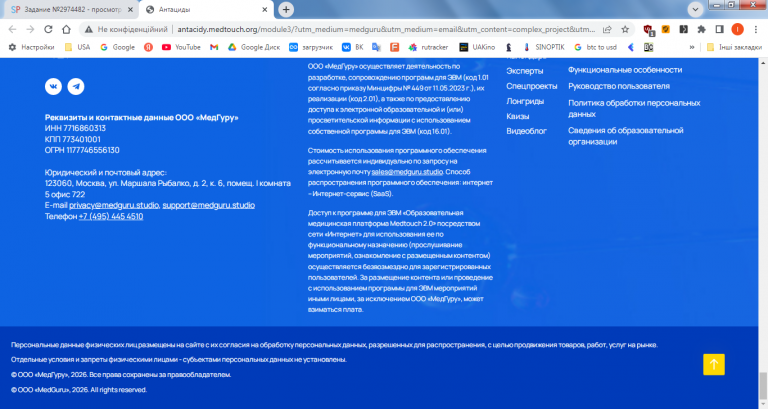Reload the page with the refresh icon
Viewport: 768px width, 409px height.
tap(48, 29)
